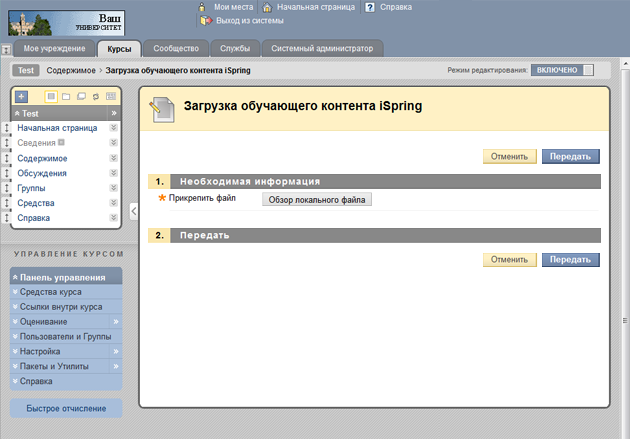This screenshot has height=439, width=630.
Task: Click the scrollbar up arrow at top right
Action: click(x=625, y=63)
